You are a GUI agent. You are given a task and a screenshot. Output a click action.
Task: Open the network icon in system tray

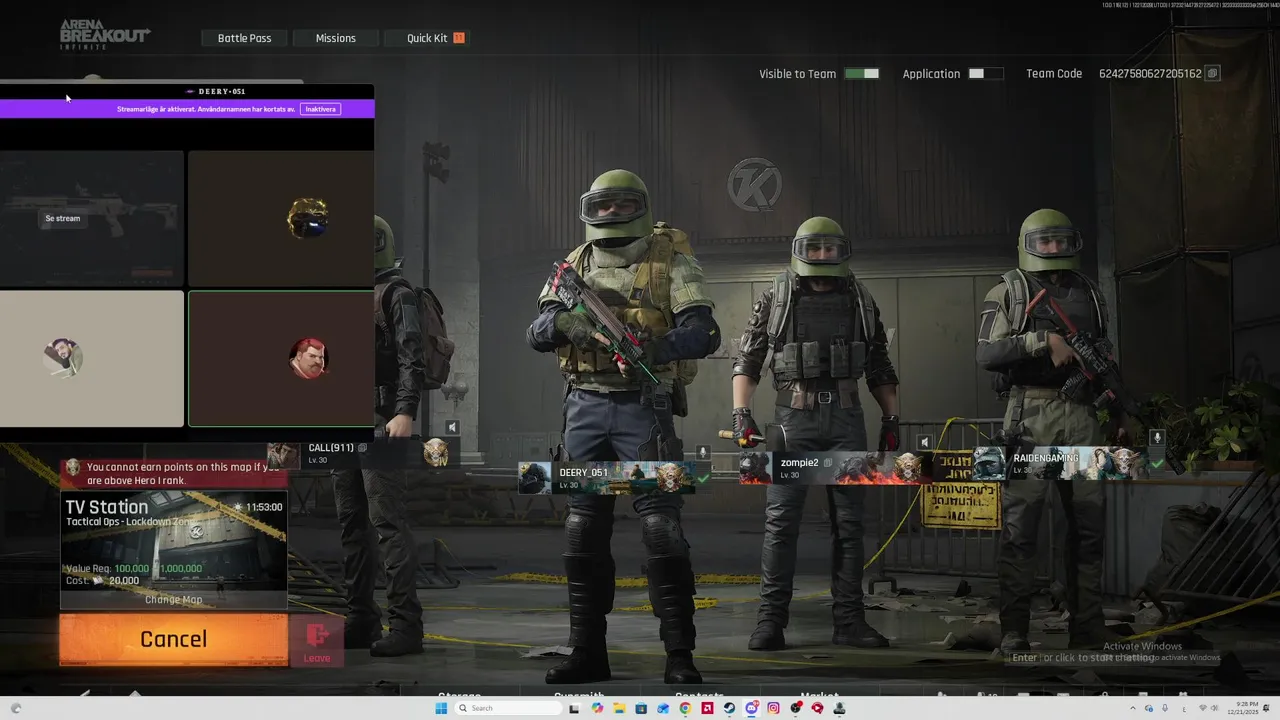pyautogui.click(x=1203, y=708)
